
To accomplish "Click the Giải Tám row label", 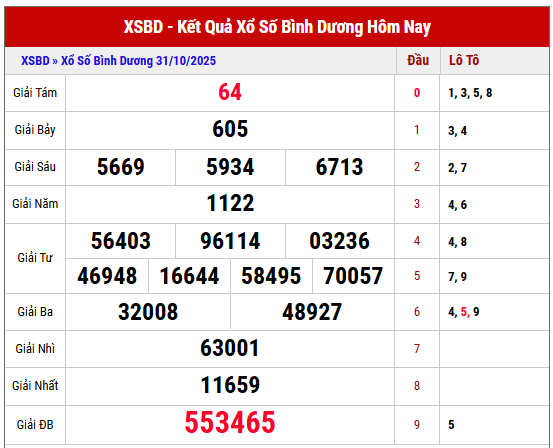I will click(x=35, y=93).
